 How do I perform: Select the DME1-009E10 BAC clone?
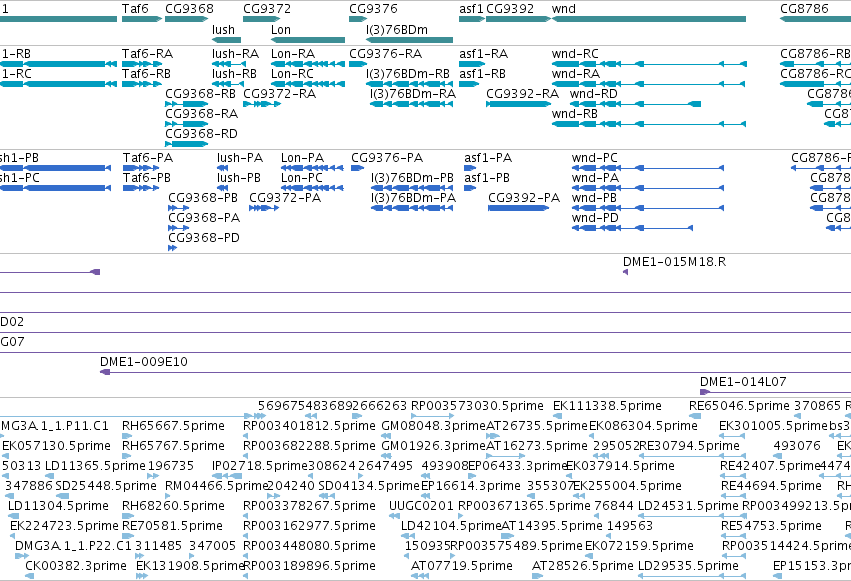point(475,372)
